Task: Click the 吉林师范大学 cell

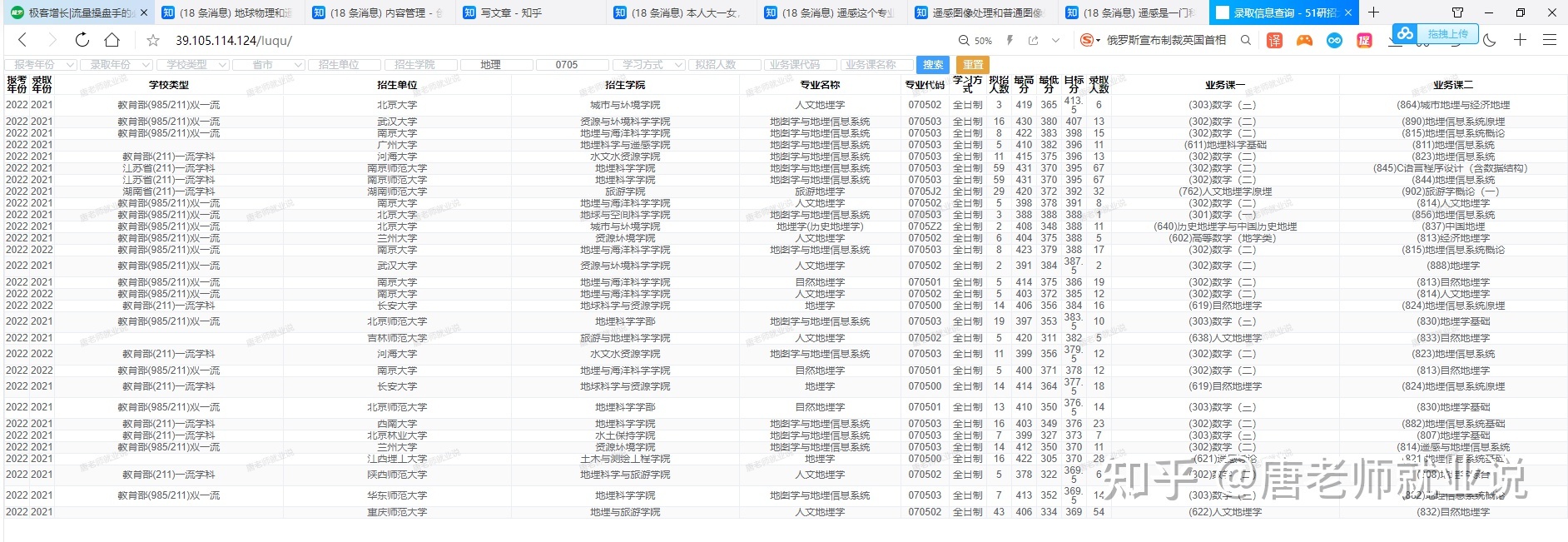Action: tap(397, 338)
